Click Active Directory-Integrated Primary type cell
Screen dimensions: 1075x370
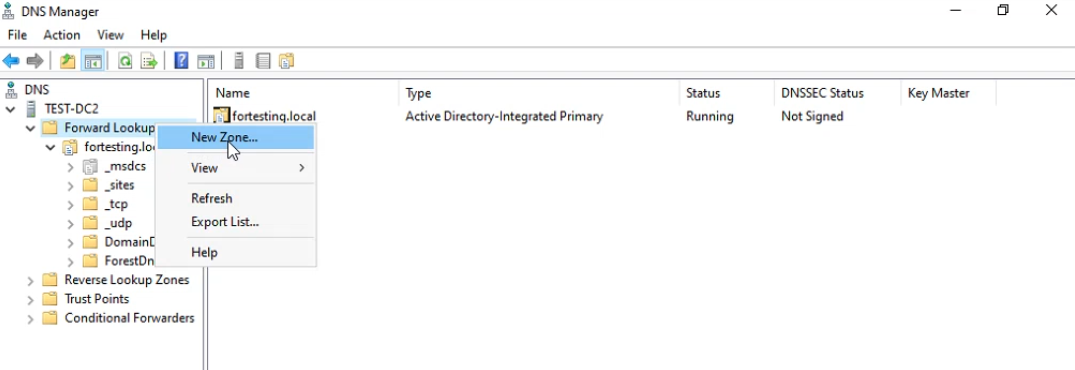(x=504, y=116)
